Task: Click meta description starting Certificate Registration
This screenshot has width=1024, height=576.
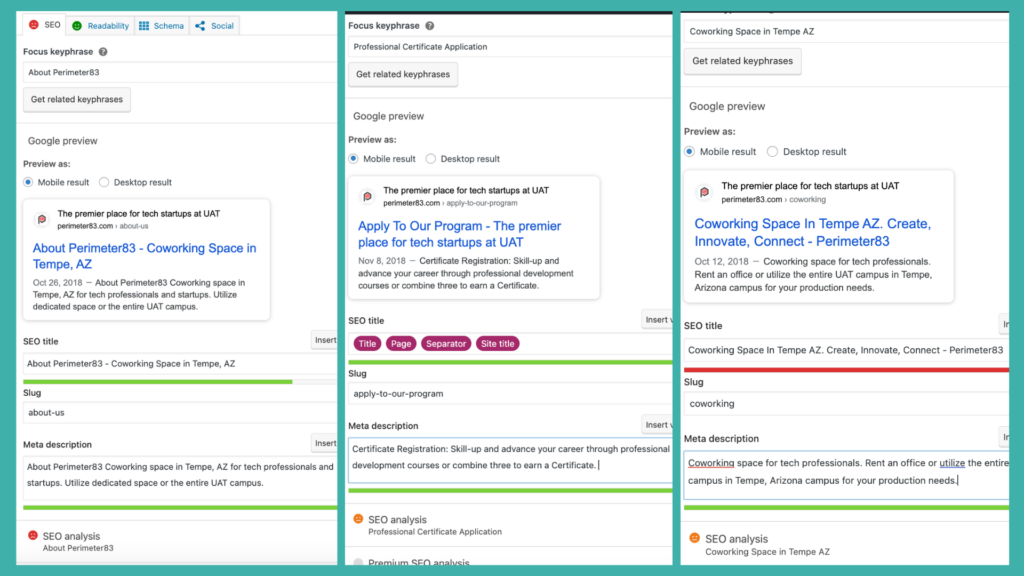Action: tap(510, 460)
